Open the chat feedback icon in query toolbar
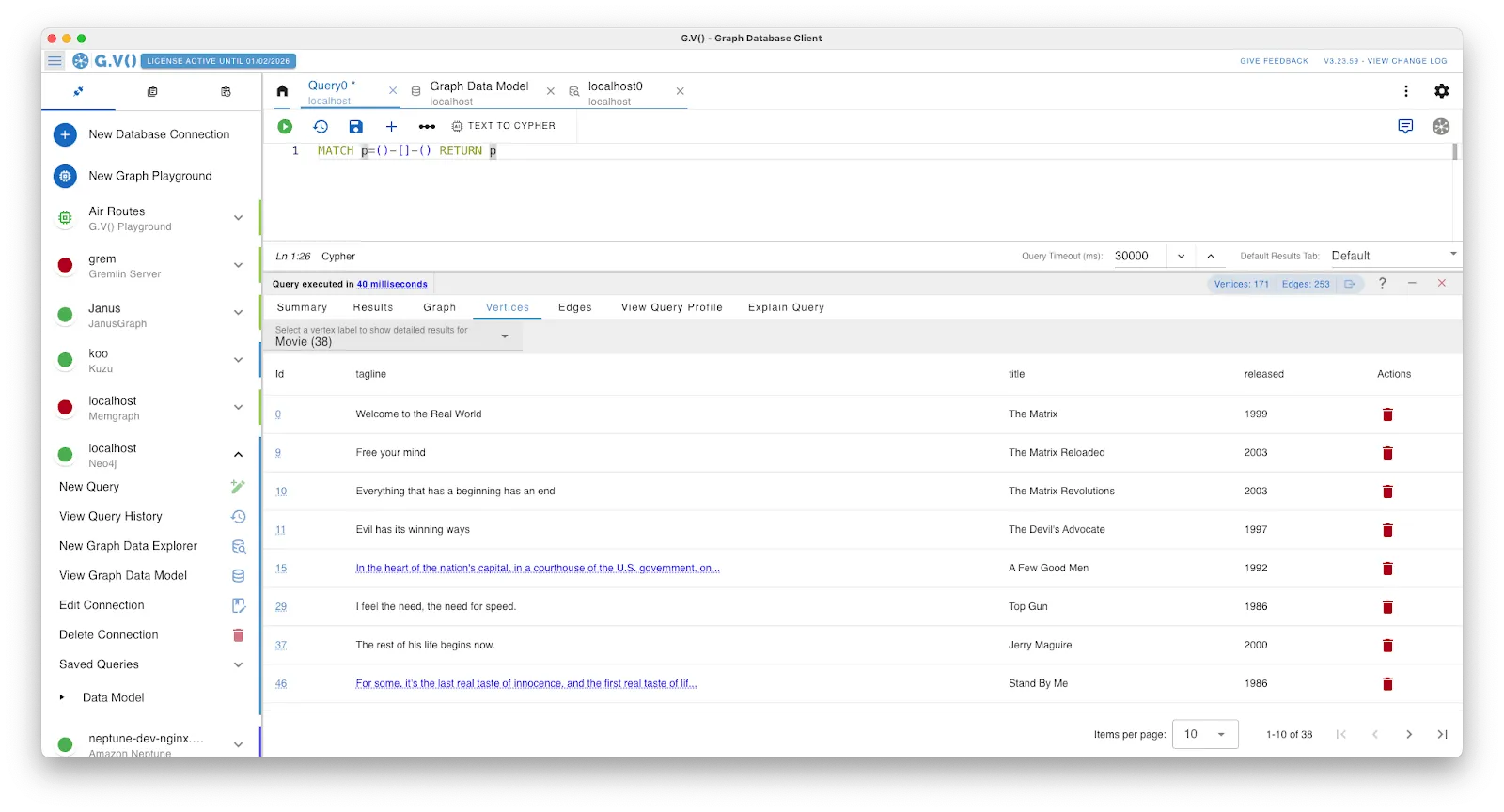This screenshot has height=812, width=1504. 1405,126
